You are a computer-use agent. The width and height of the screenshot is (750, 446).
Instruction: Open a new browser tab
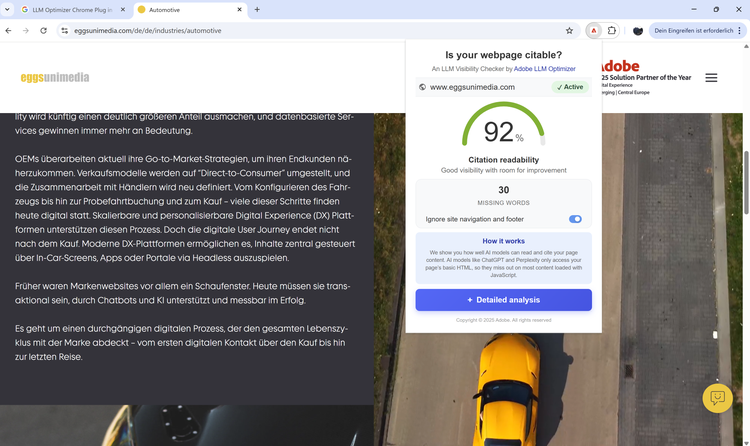coord(257,10)
